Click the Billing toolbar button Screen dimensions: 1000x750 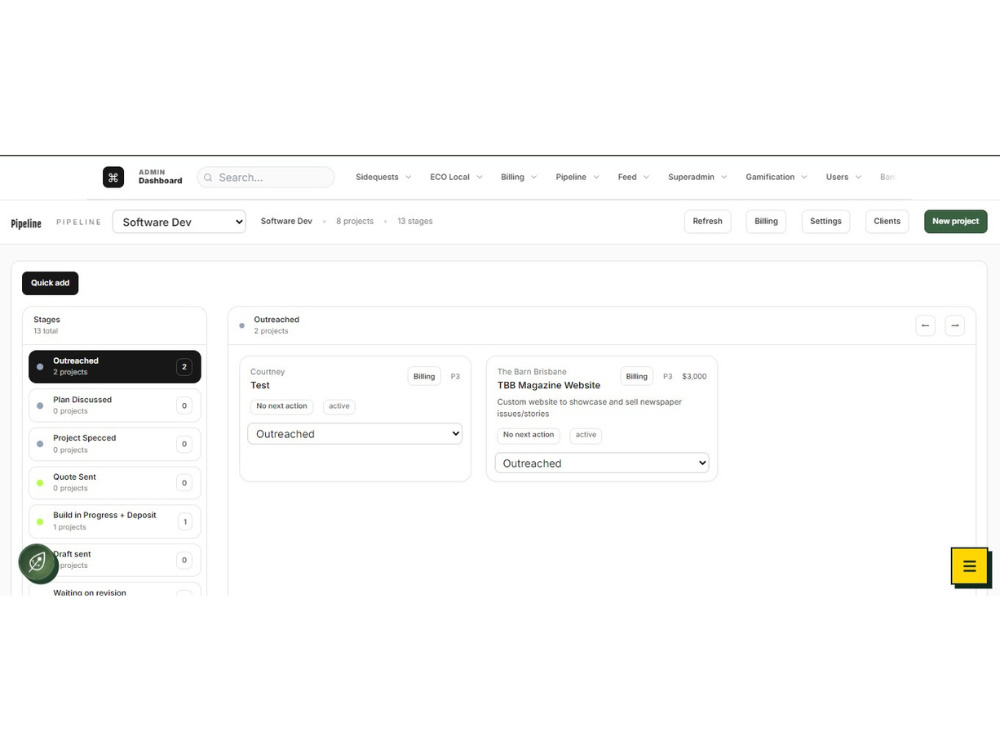pos(766,221)
